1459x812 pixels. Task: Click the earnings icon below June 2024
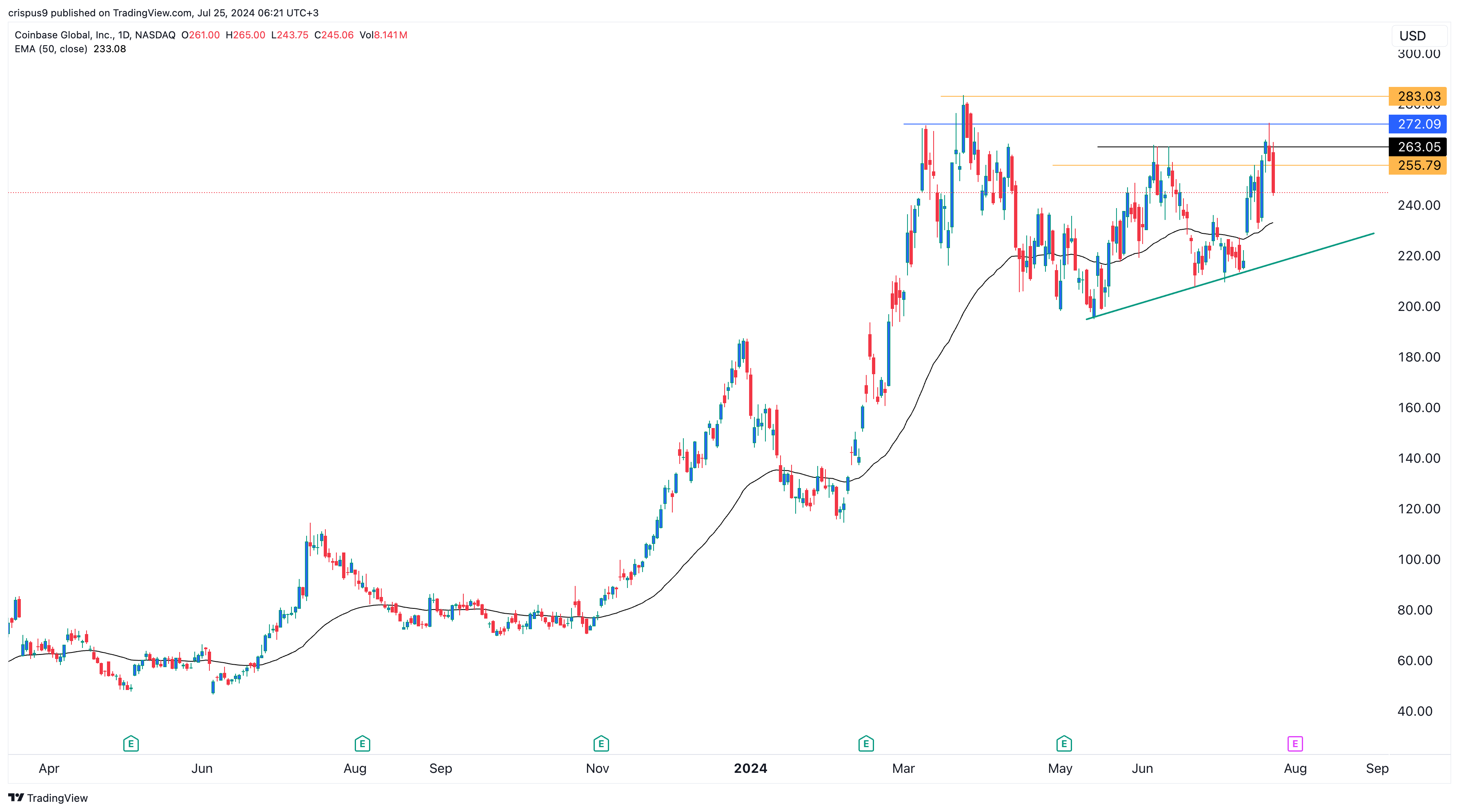tap(1065, 743)
